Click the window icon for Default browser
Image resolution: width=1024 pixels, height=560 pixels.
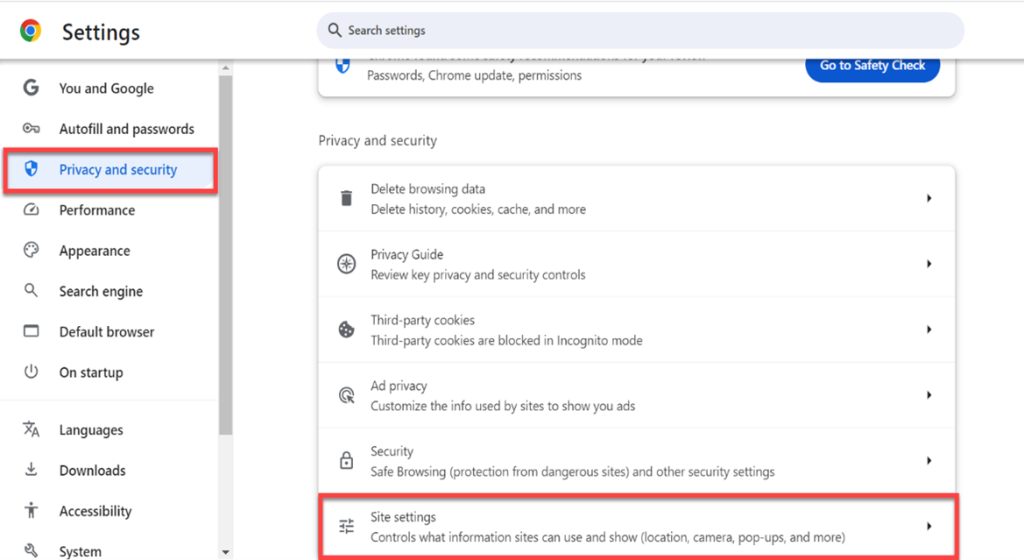pos(31,331)
